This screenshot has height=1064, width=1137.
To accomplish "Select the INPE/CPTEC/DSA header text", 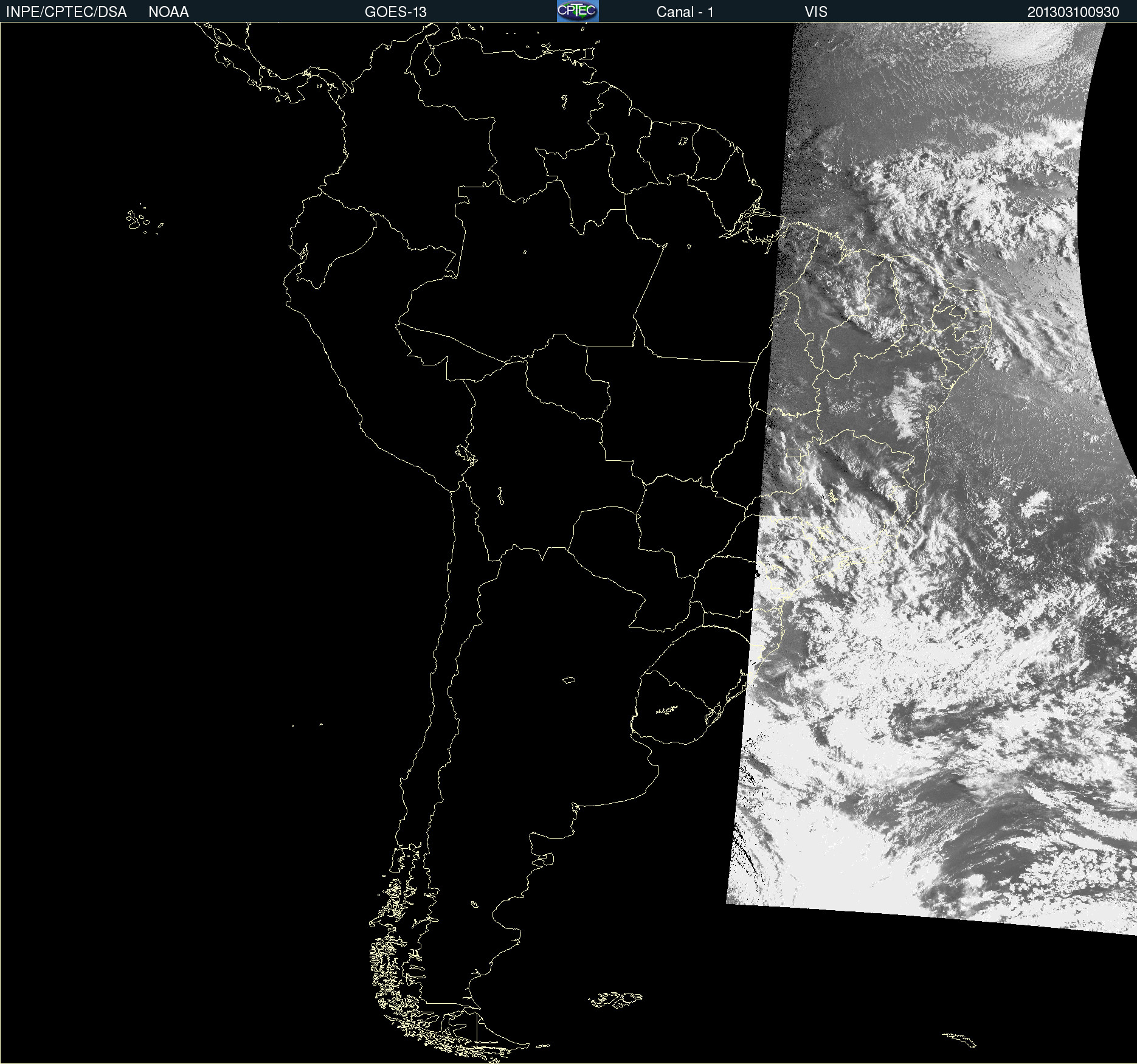I will (x=66, y=12).
